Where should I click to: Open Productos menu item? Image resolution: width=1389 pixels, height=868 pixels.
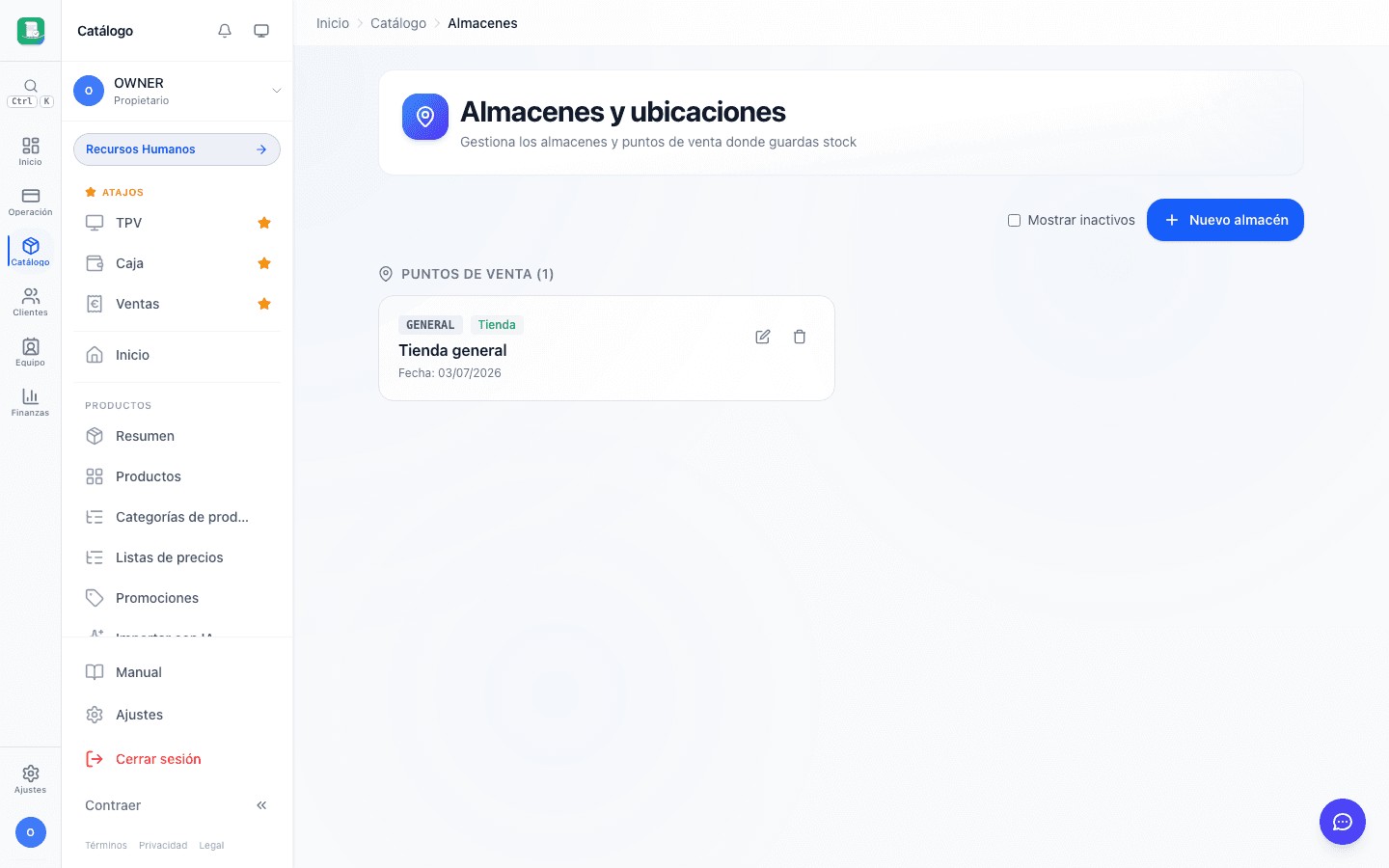(177, 476)
